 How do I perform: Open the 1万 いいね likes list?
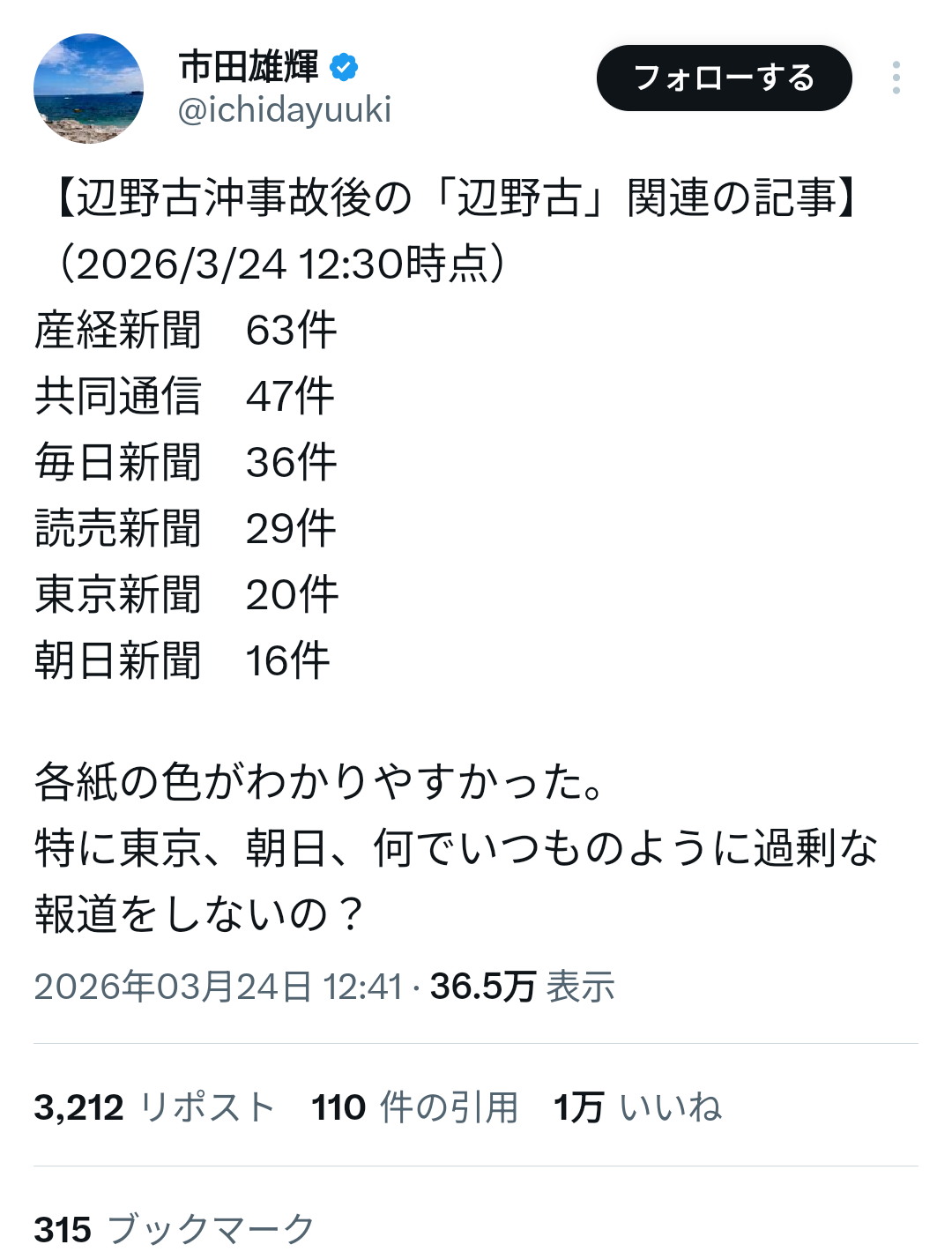[637, 1107]
